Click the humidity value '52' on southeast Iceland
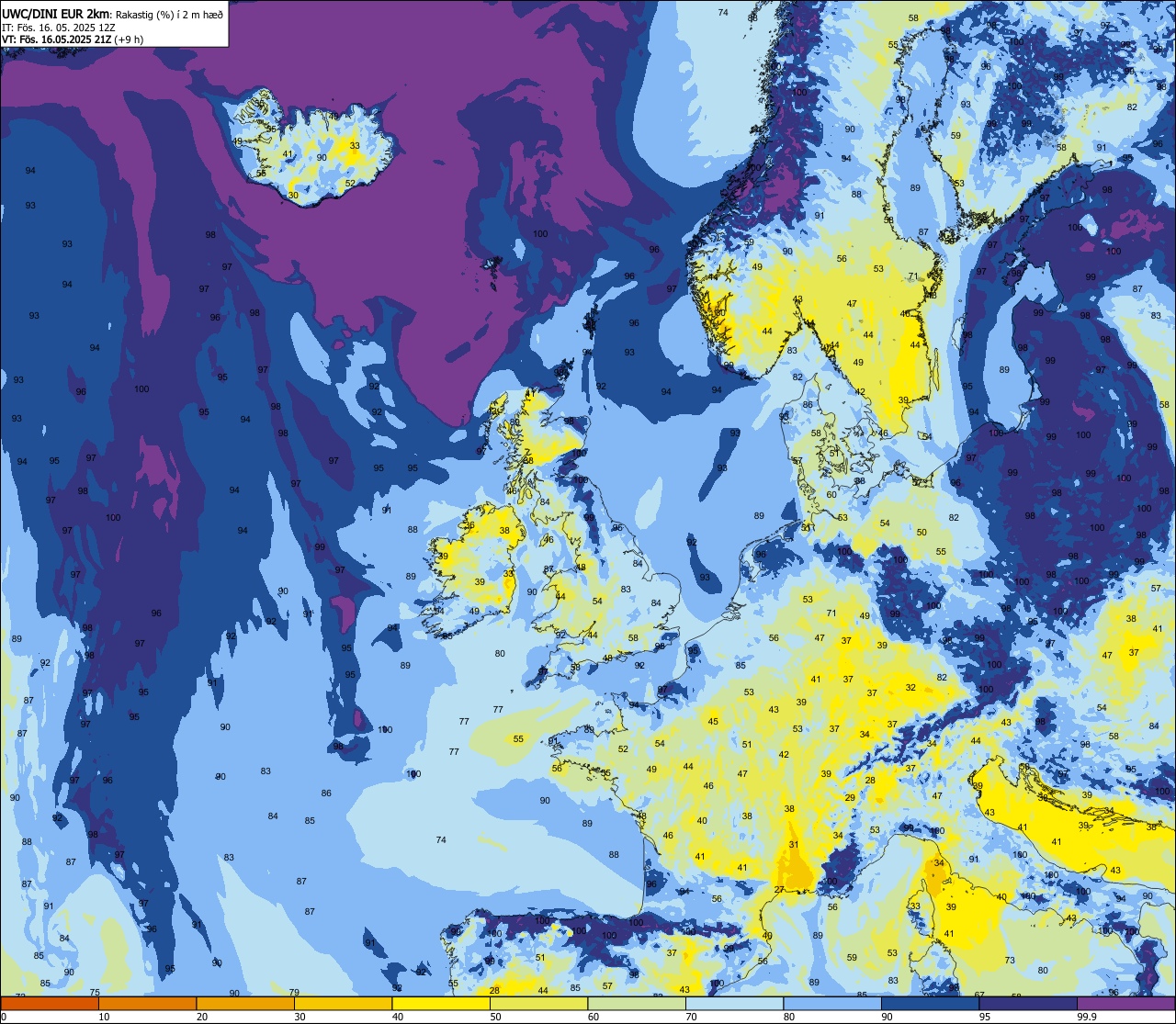 (x=350, y=183)
